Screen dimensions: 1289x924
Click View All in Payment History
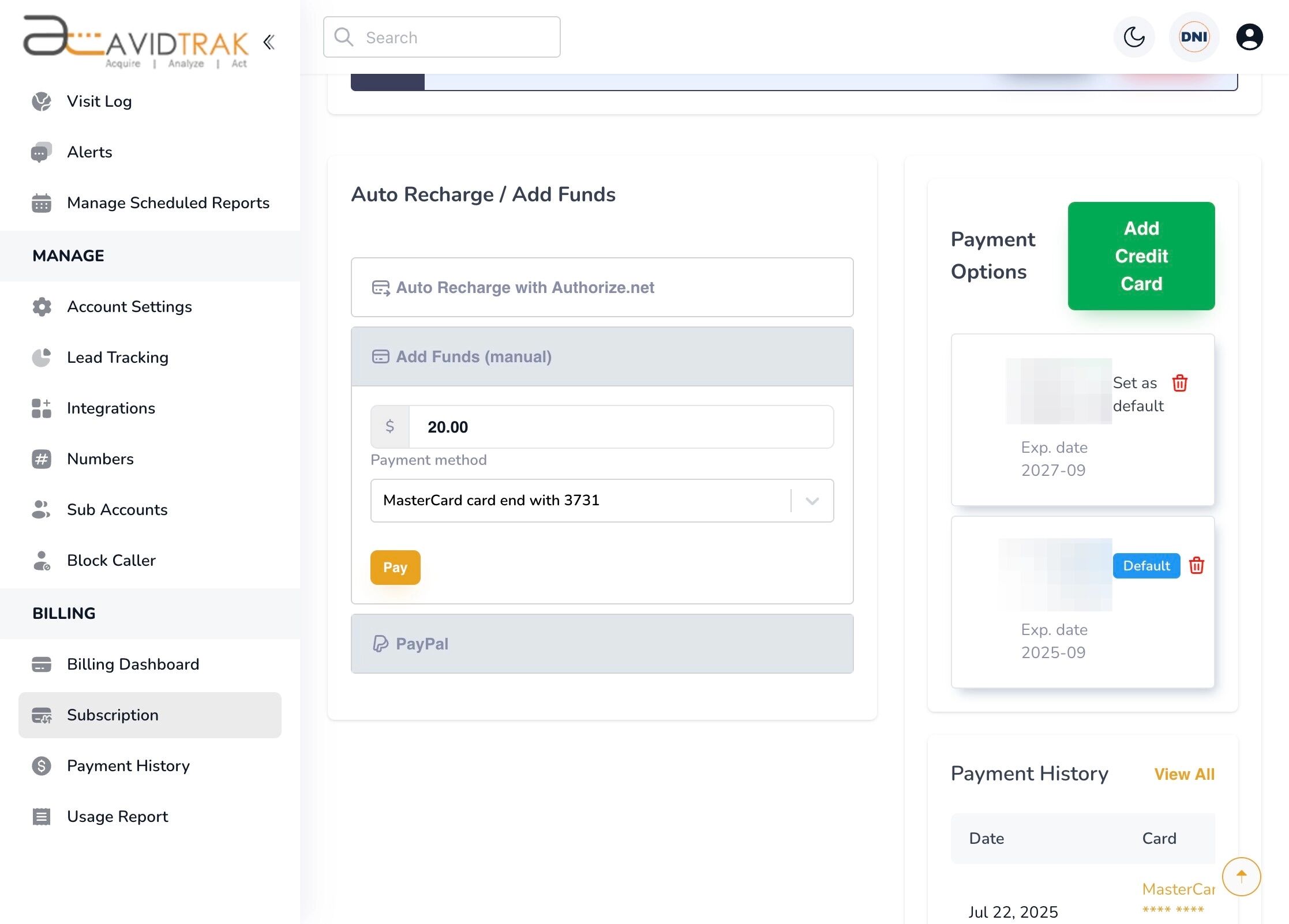[1185, 774]
